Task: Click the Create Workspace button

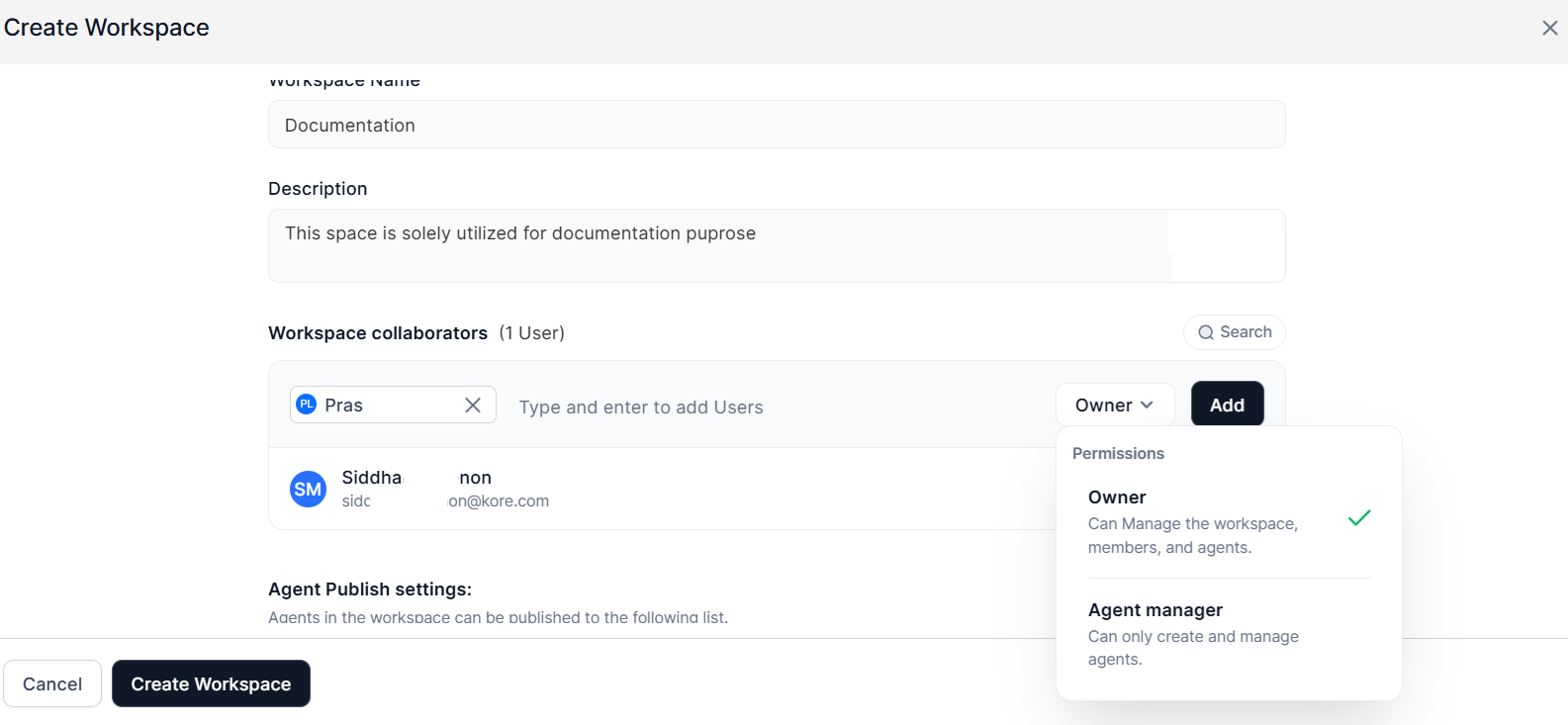Action: pos(211,683)
